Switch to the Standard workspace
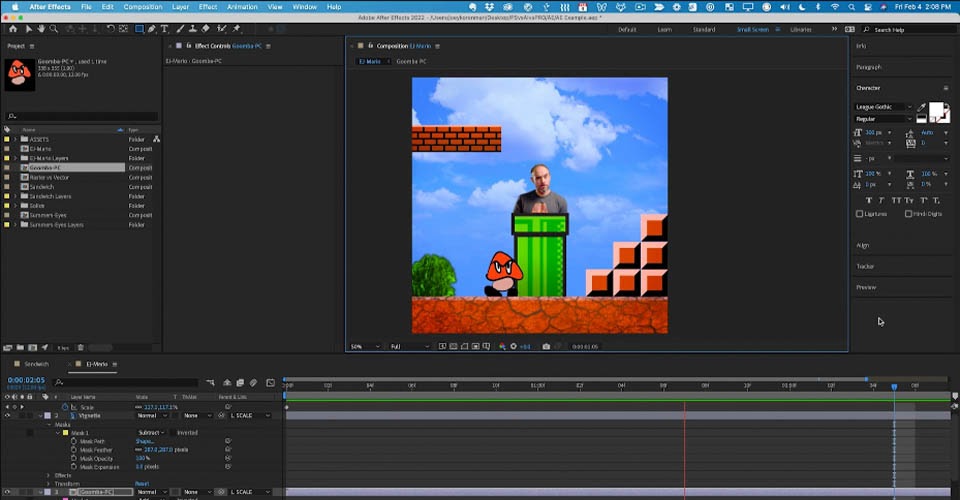This screenshot has width=960, height=500. (704, 29)
